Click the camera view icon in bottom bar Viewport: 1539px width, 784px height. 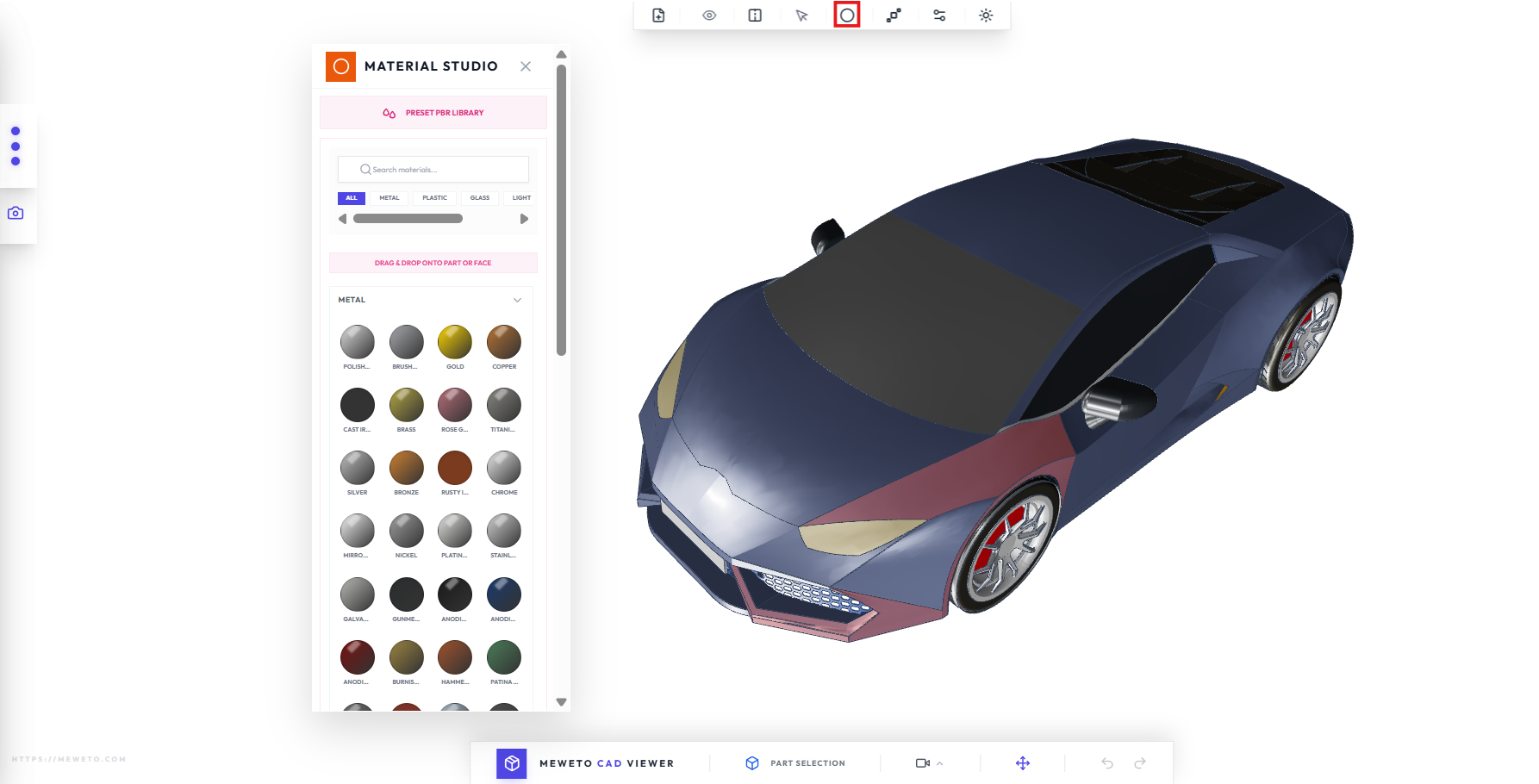coord(922,763)
